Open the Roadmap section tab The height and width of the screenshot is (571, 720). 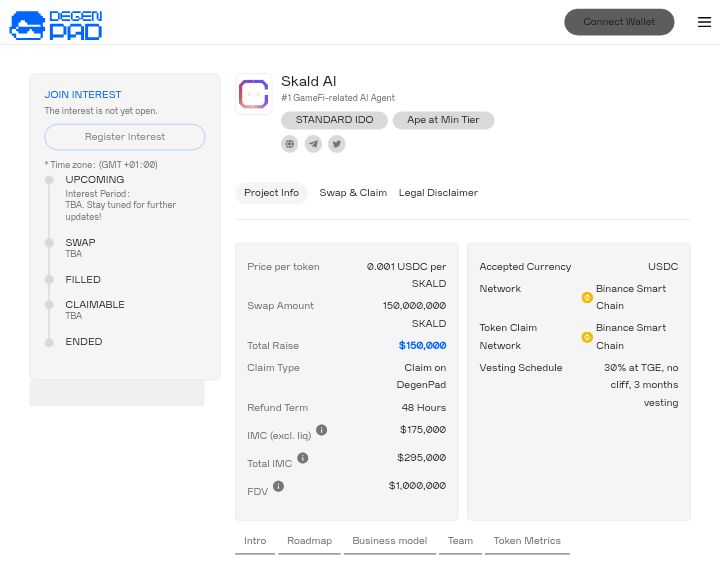(x=309, y=541)
